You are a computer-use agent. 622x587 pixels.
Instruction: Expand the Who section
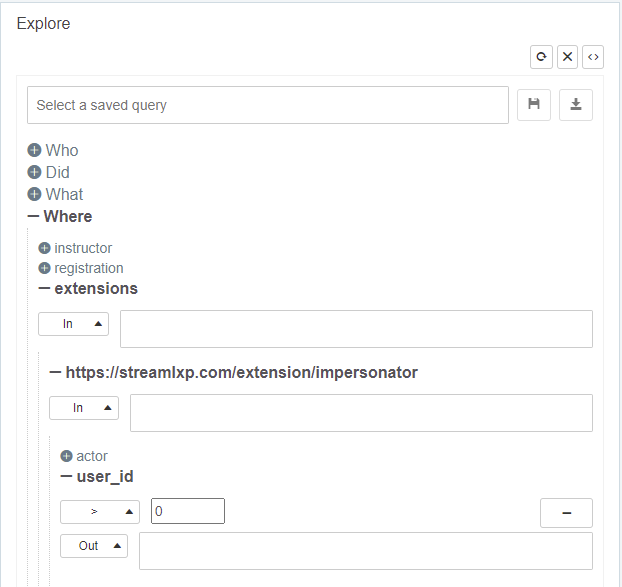[x=35, y=150]
